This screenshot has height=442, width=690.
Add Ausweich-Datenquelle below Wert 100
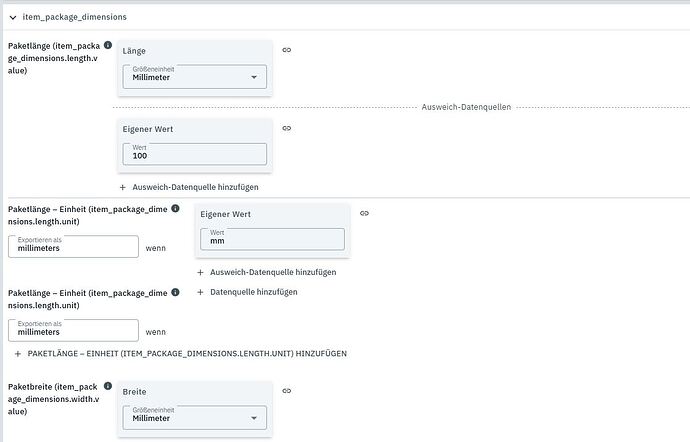(x=189, y=187)
